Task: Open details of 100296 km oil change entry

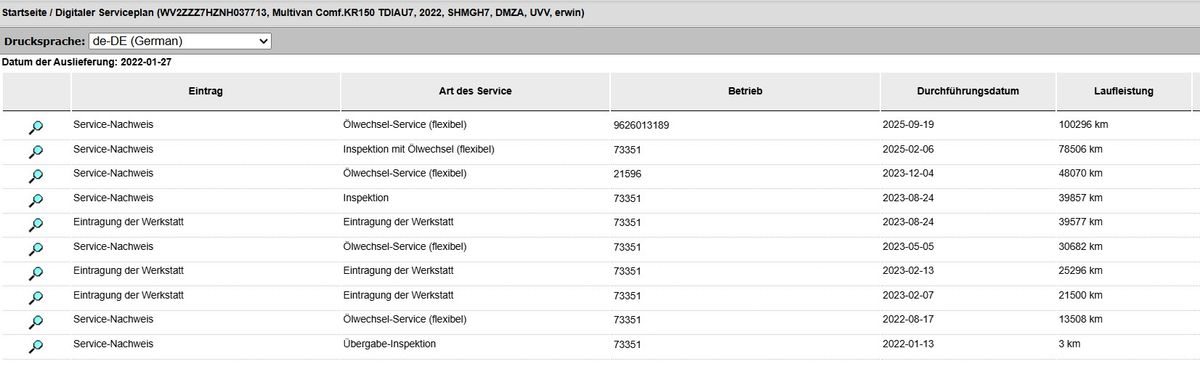Action: pos(36,127)
